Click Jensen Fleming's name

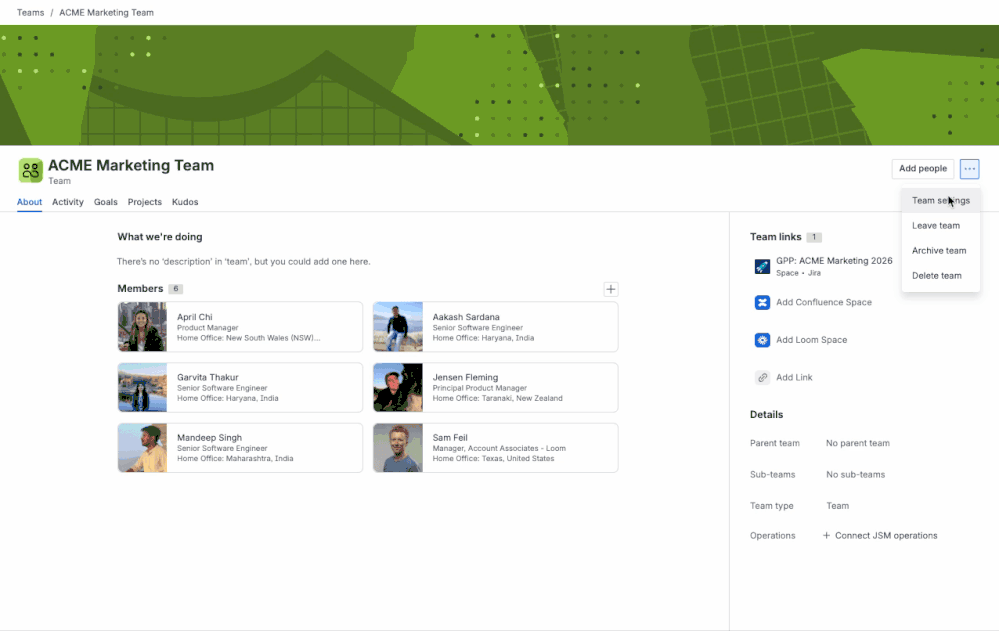[x=465, y=378]
